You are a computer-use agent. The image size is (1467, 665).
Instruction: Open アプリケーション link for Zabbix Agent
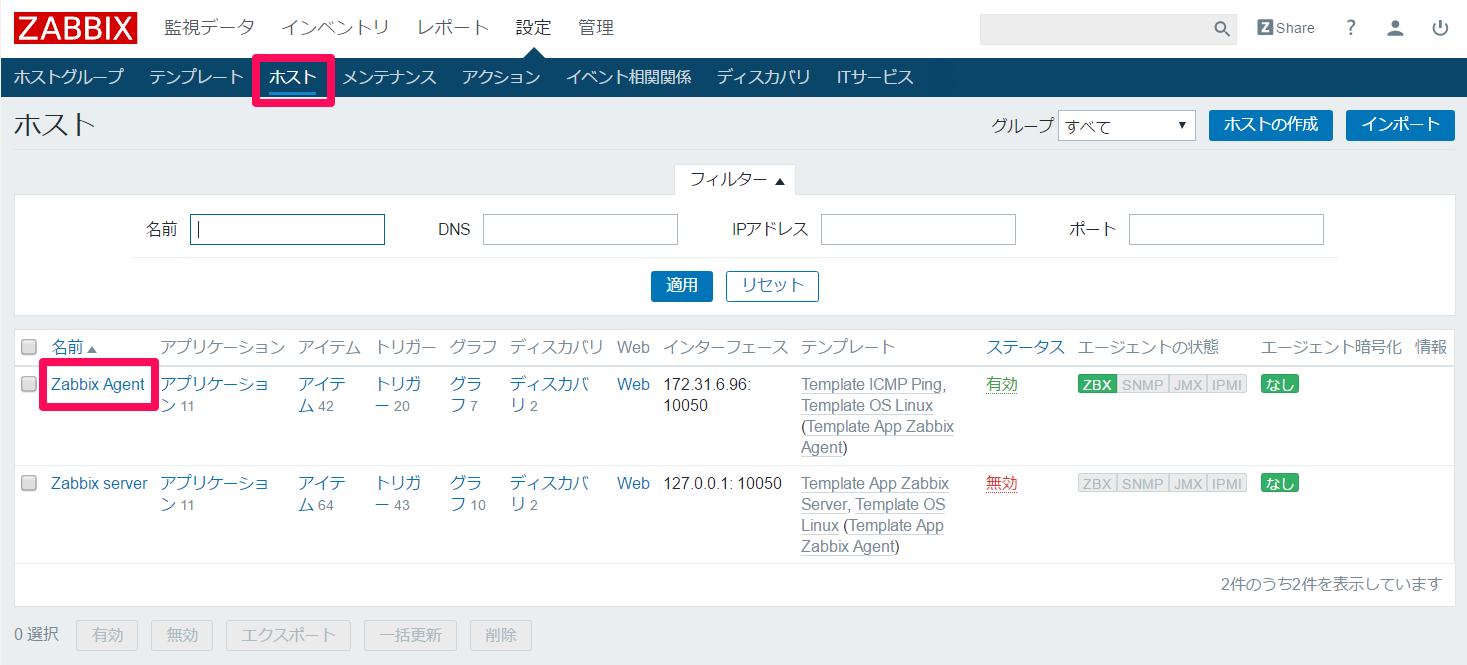[x=214, y=394]
